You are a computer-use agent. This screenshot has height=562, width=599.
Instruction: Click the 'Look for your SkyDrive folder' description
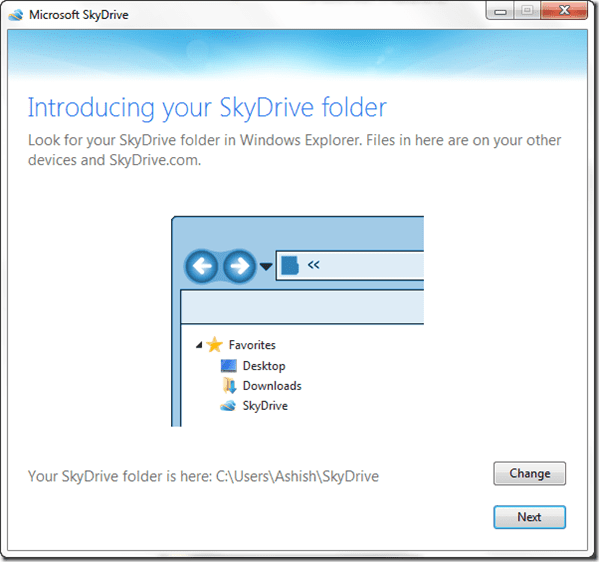click(295, 150)
